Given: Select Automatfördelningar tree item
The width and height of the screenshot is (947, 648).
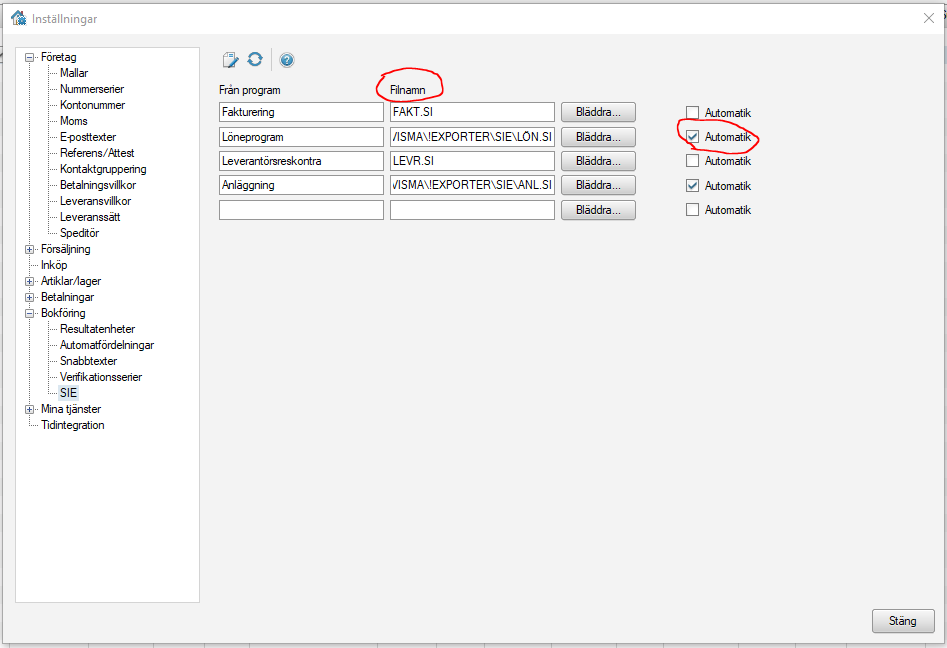Looking at the screenshot, I should click(x=107, y=345).
